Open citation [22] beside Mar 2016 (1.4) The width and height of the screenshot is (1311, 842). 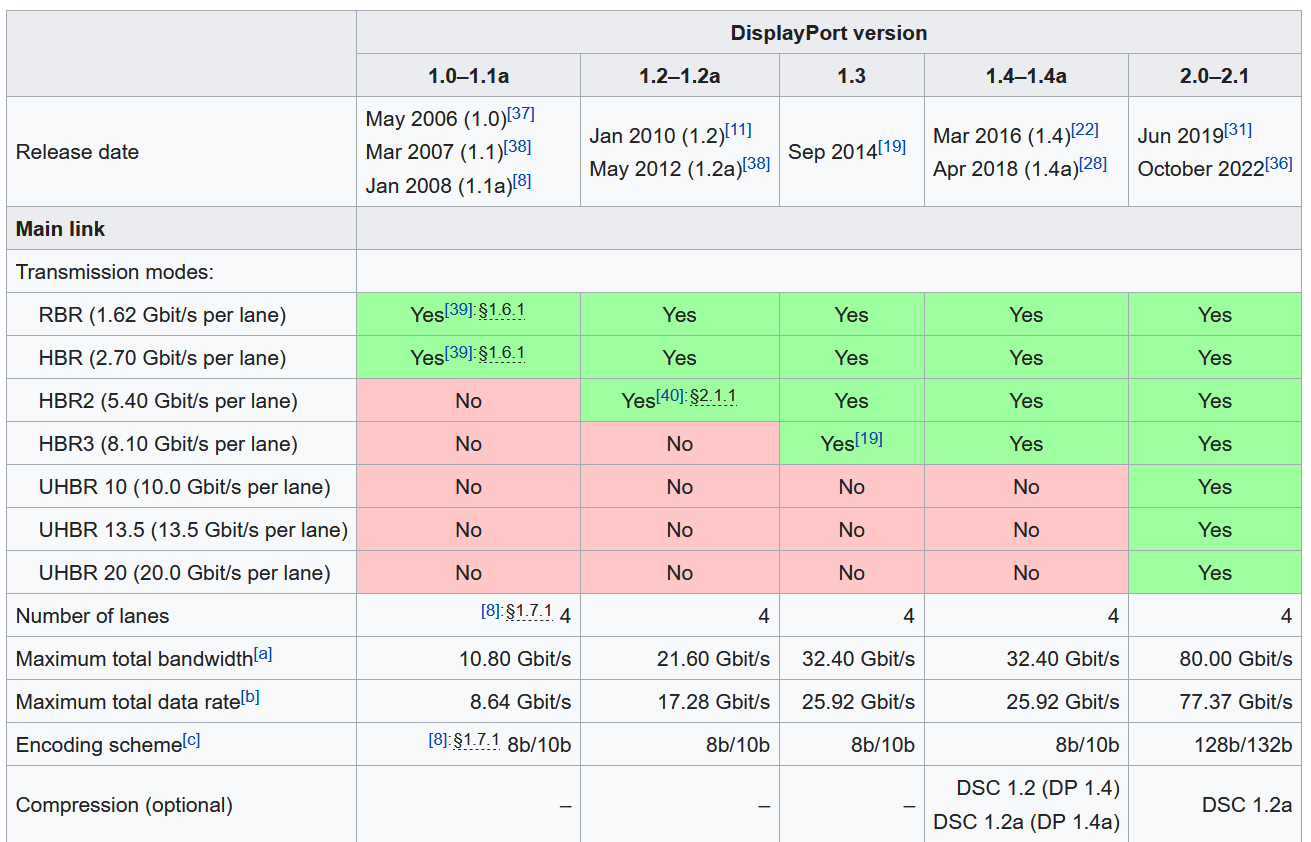[1085, 130]
